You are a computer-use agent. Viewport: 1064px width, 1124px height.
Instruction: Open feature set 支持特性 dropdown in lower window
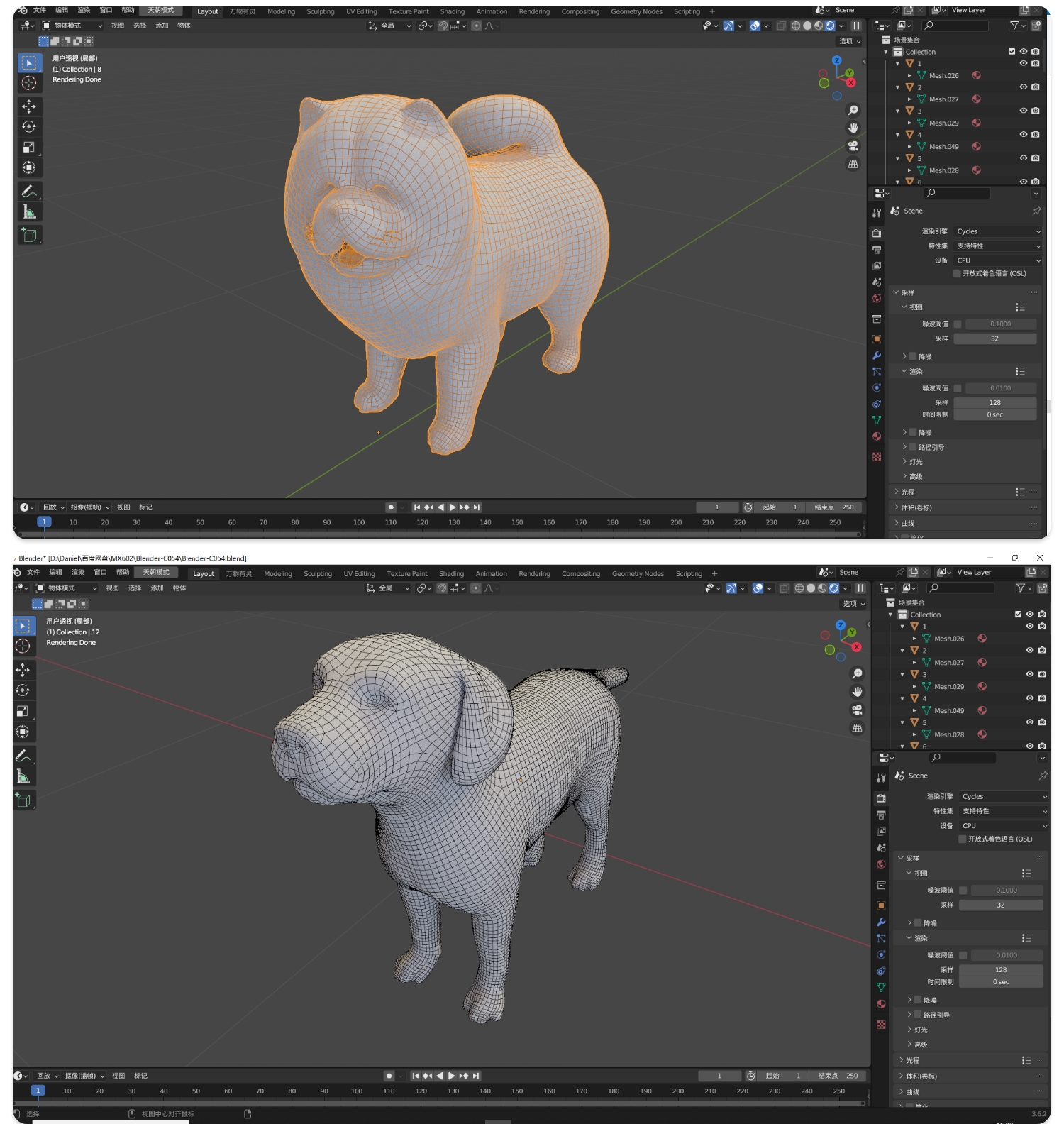click(1004, 811)
